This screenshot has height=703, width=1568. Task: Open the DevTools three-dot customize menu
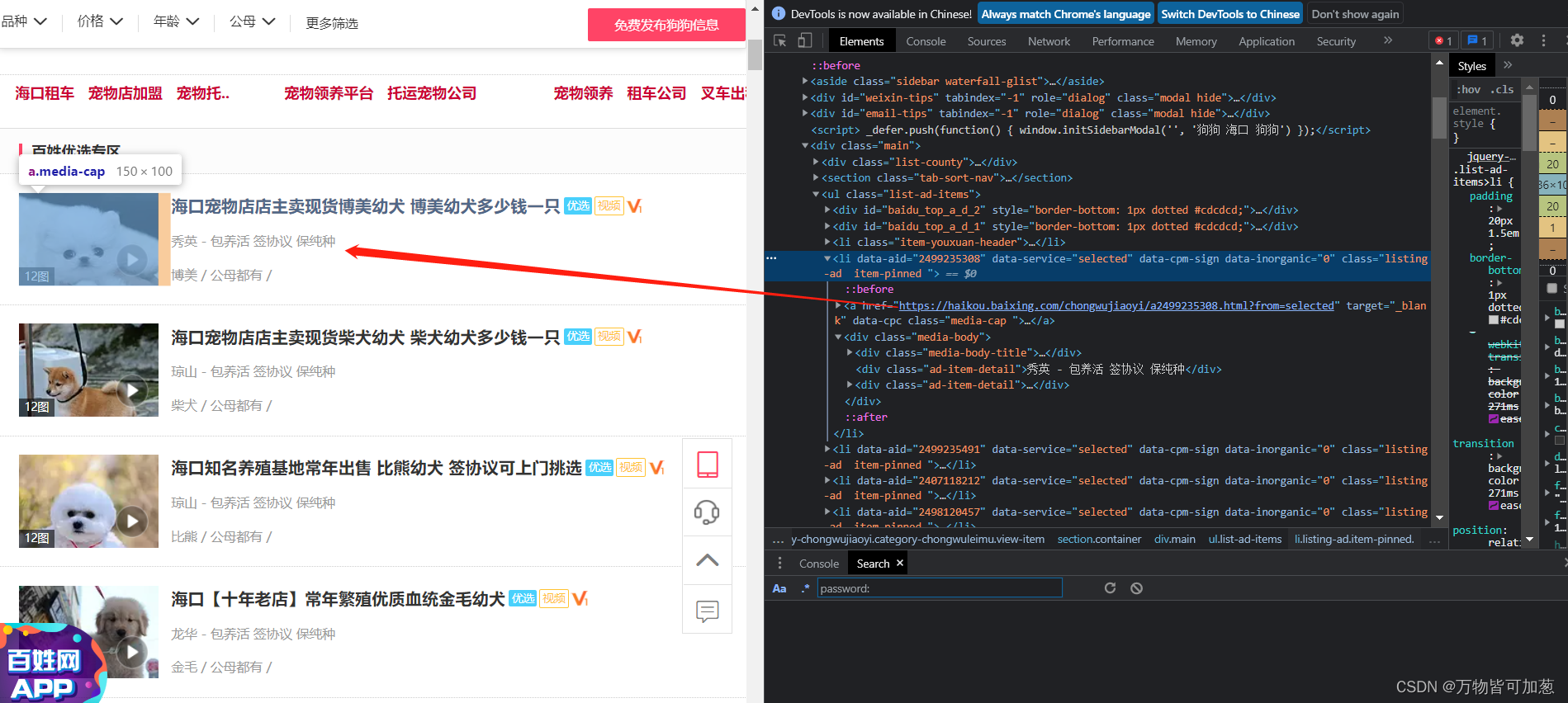[x=1543, y=40]
